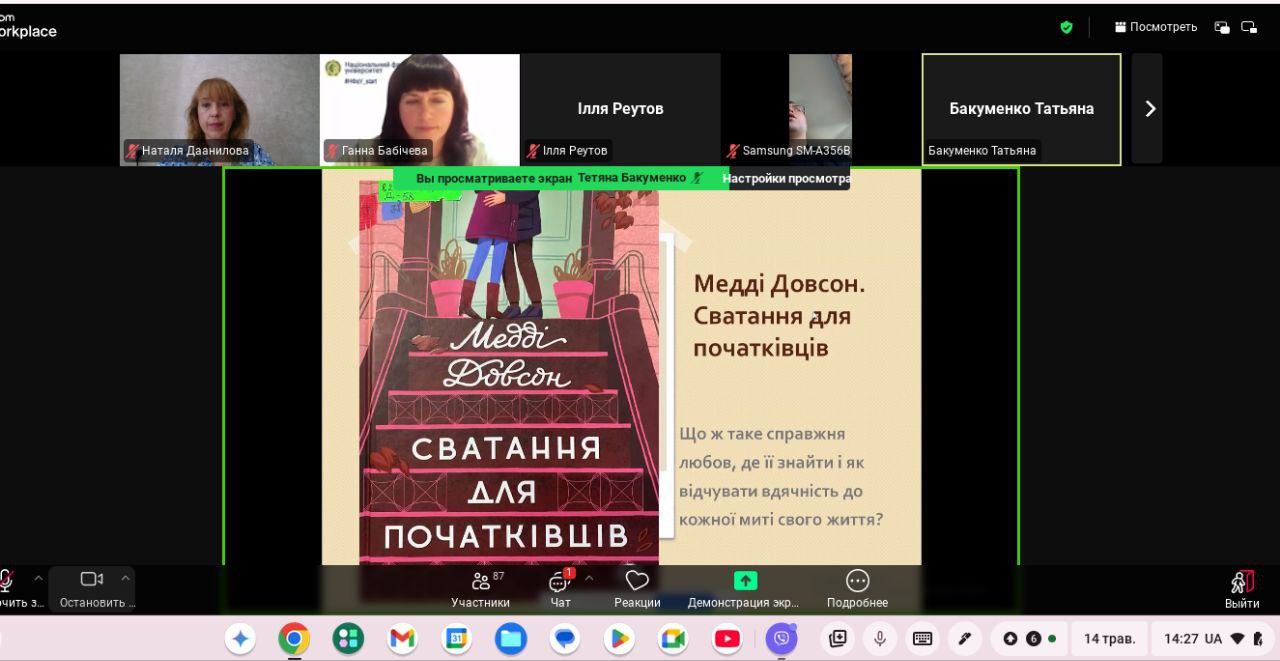Open Google Play Store from shelf
Viewport: 1280px width, 661px height.
(619, 638)
